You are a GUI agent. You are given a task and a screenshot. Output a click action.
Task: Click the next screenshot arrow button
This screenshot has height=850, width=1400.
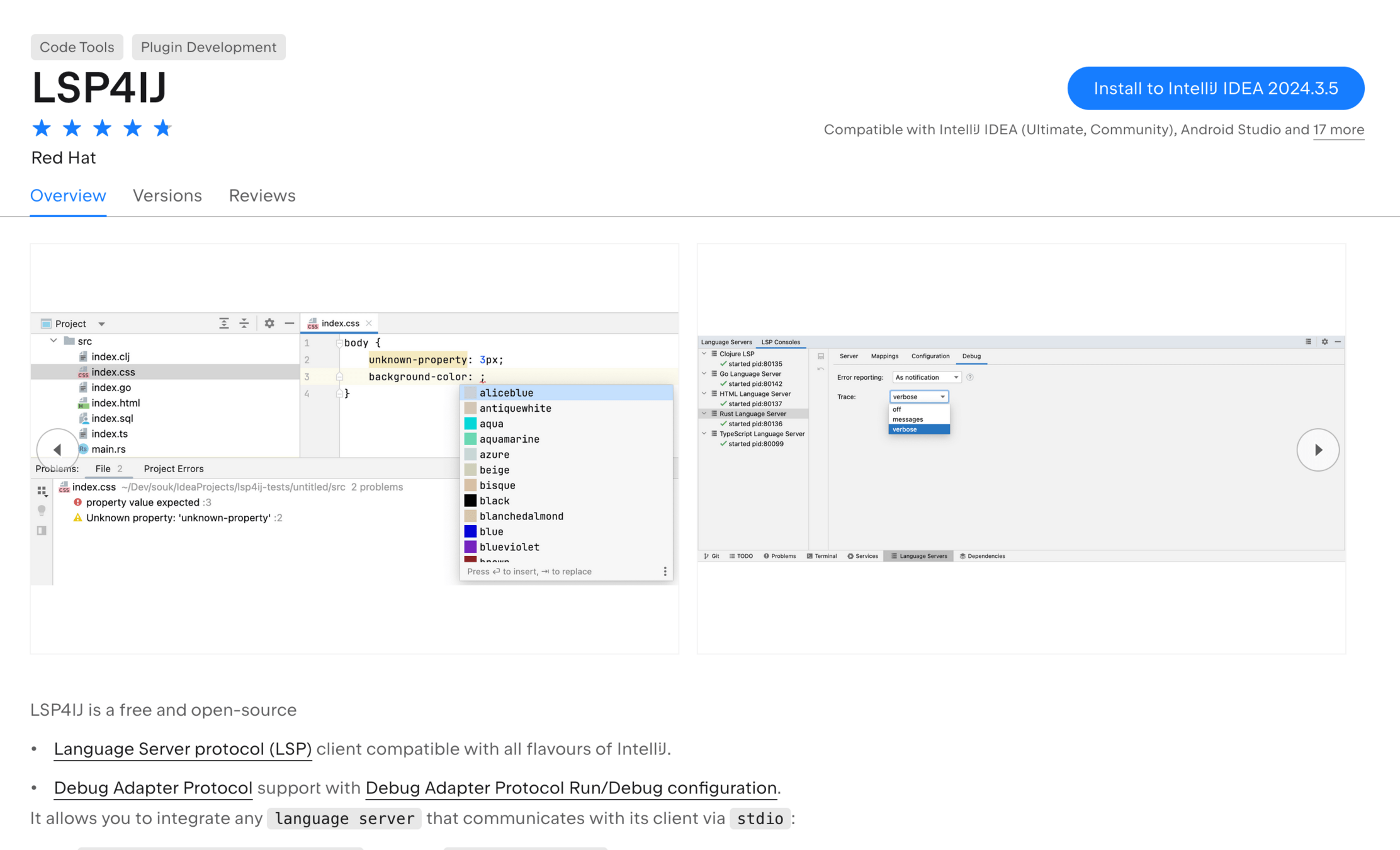[1318, 450]
